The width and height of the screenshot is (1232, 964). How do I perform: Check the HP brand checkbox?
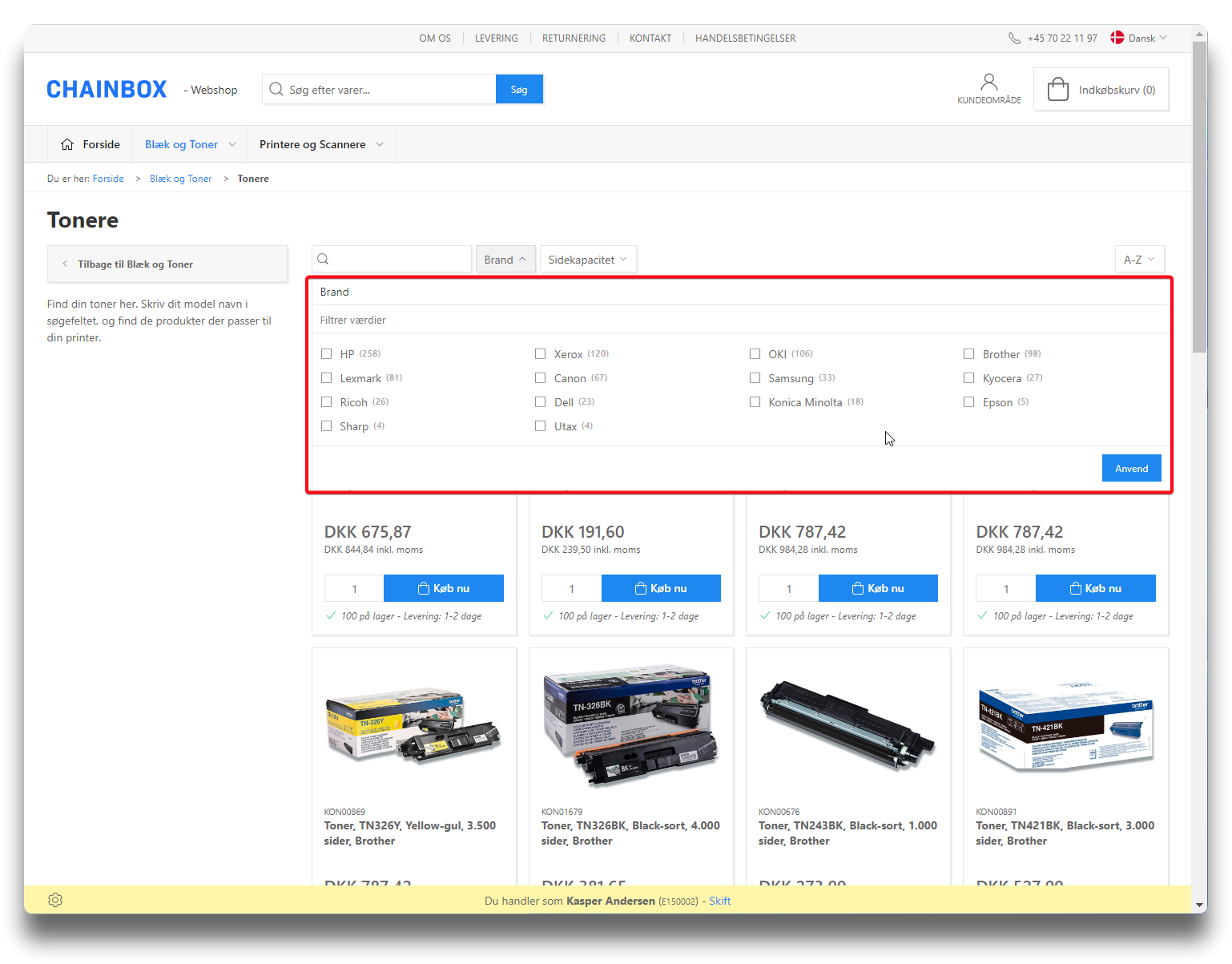[x=327, y=353]
